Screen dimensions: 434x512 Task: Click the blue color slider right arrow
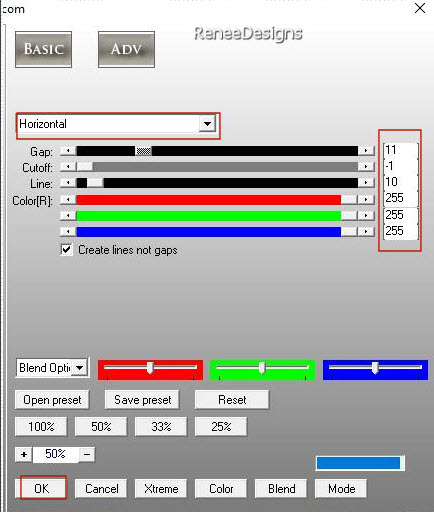[366, 231]
